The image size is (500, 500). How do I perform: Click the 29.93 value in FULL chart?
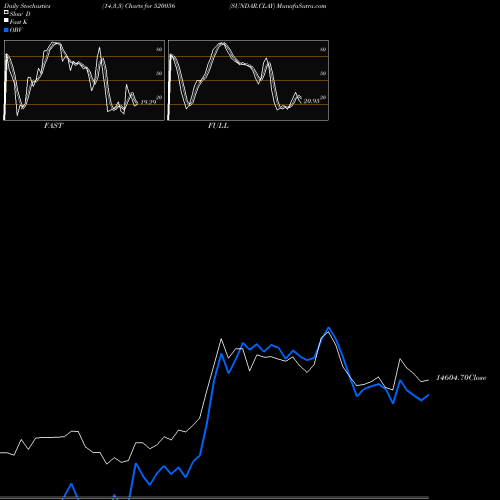[x=311, y=101]
